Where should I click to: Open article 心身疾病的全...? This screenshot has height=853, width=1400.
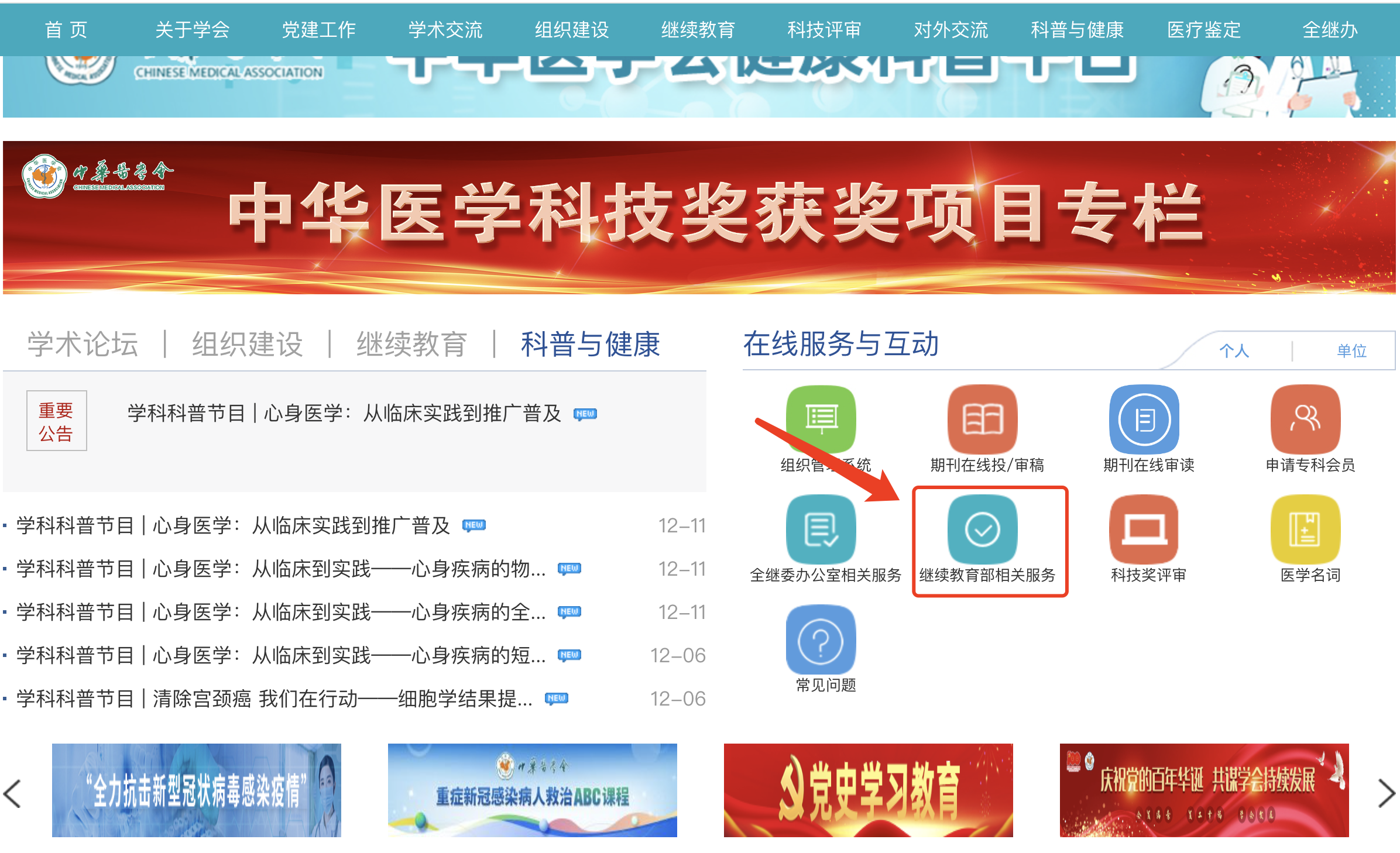pos(281,612)
